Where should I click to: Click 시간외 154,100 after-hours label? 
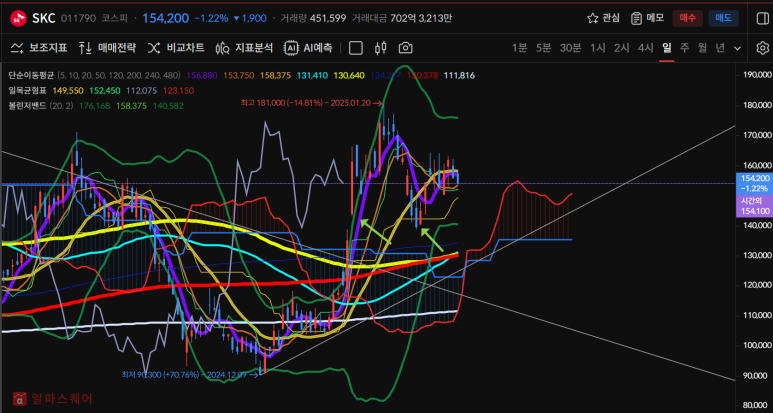(754, 206)
